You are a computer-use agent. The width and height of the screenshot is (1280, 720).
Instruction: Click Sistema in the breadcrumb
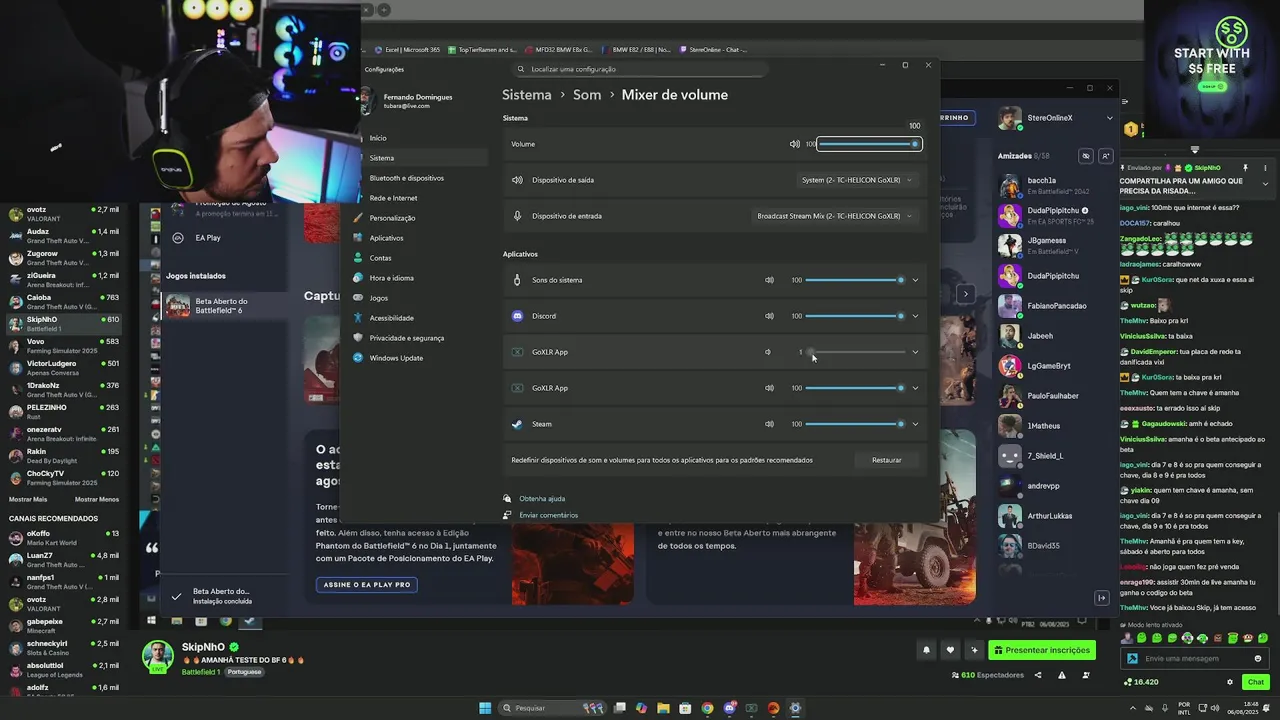pyautogui.click(x=527, y=95)
